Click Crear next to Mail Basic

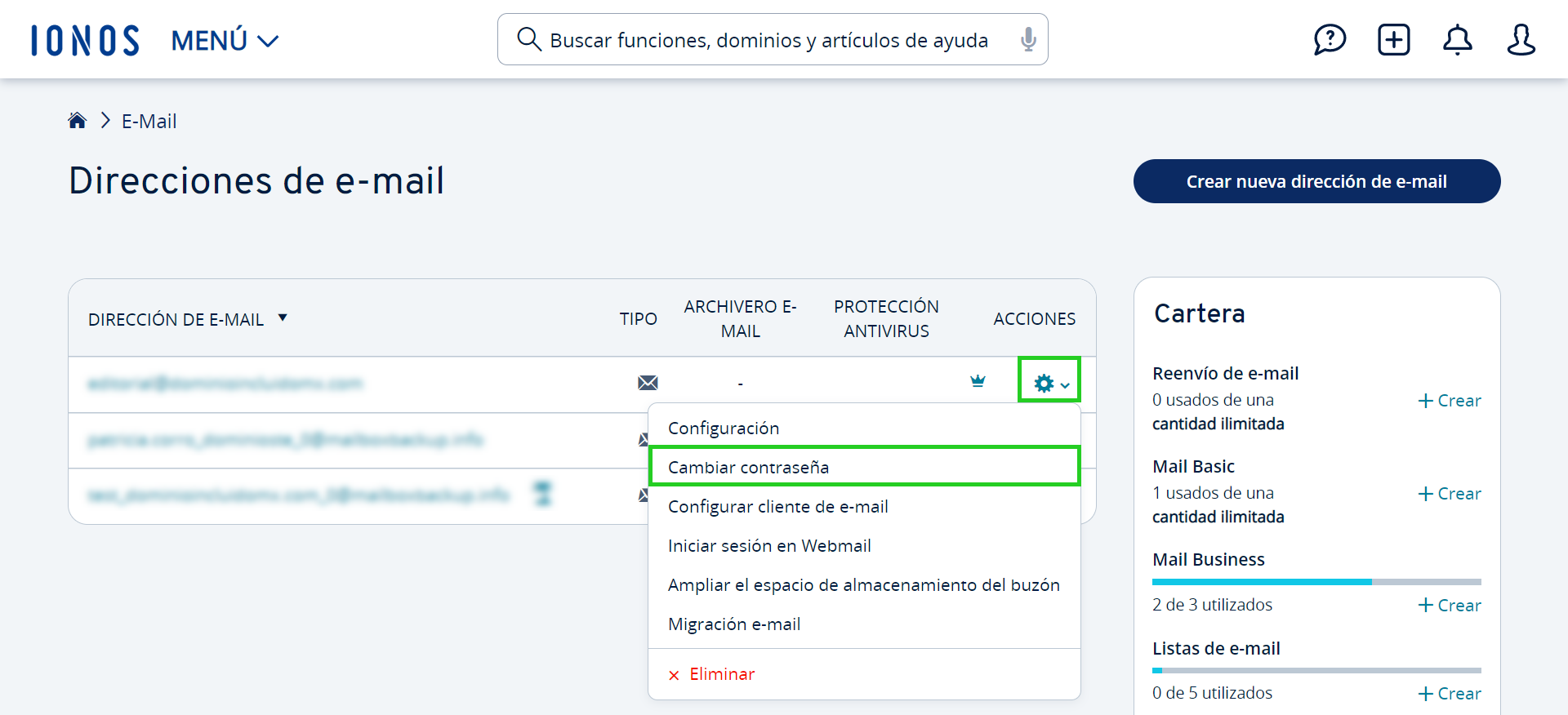pos(1450,494)
